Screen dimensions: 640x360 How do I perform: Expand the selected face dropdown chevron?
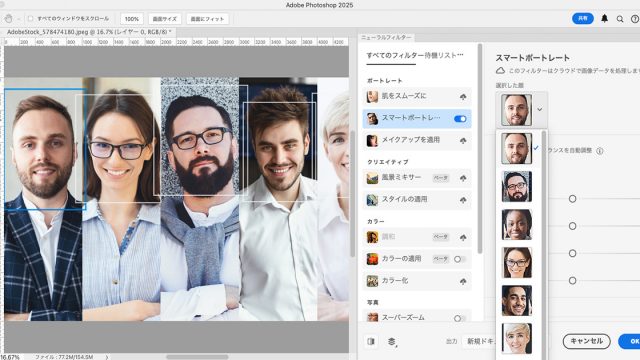[540, 109]
